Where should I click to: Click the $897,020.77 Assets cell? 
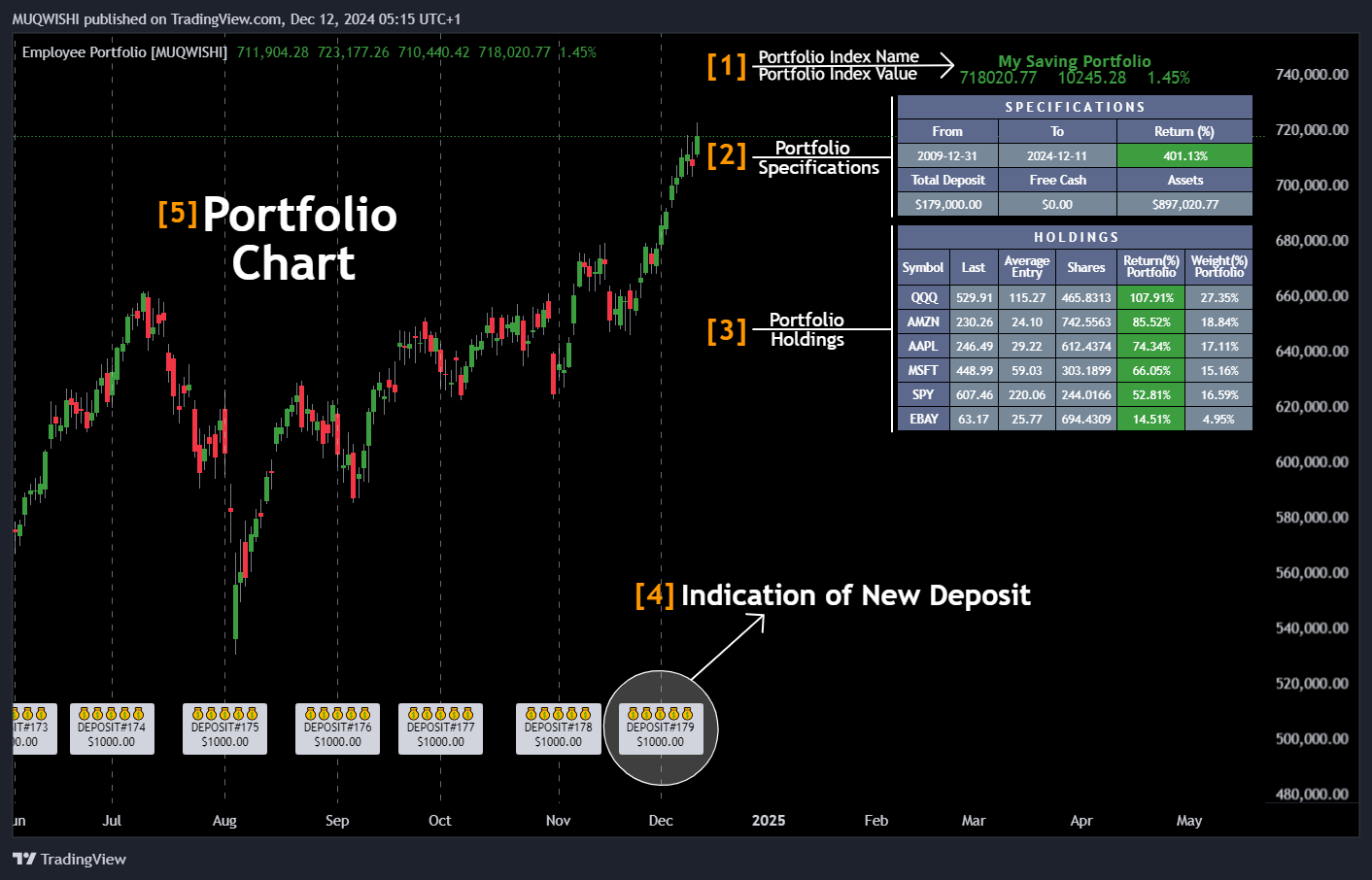coord(1184,204)
